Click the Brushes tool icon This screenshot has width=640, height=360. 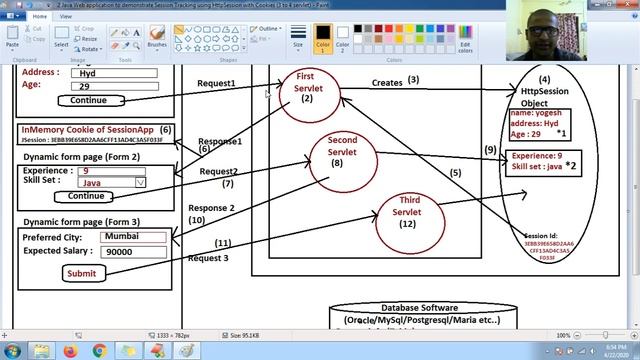pos(157,33)
